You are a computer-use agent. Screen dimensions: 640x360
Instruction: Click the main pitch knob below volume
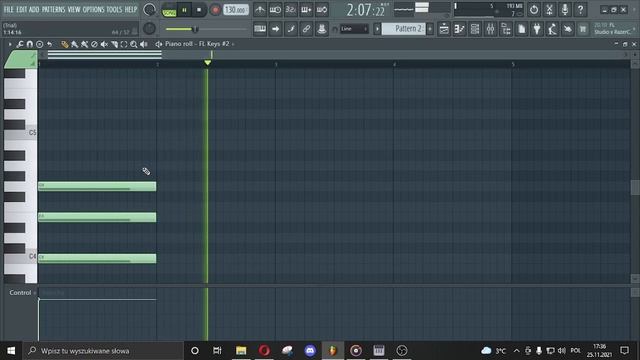tap(149, 28)
